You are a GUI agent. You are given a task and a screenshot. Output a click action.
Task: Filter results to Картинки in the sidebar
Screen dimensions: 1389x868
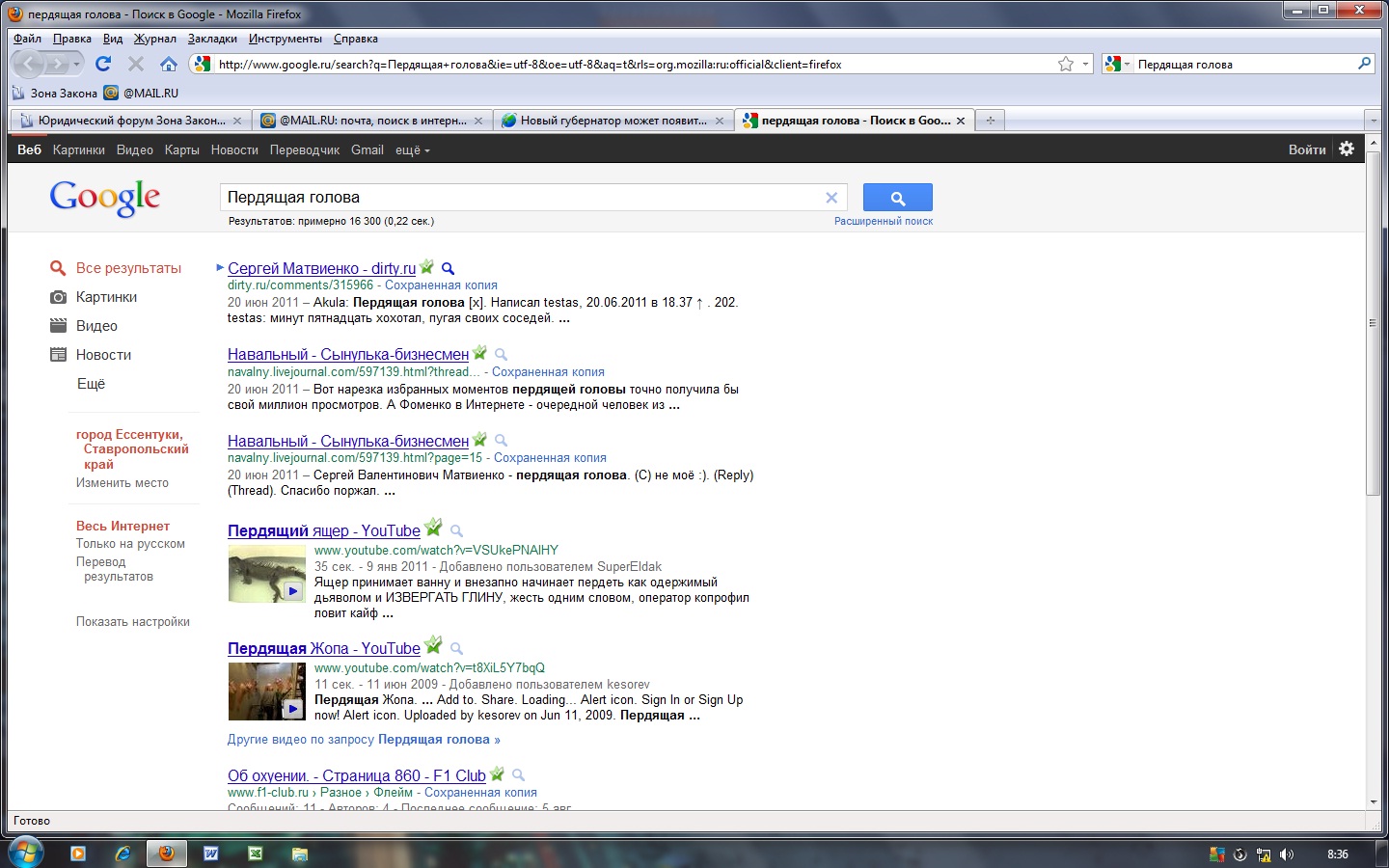pos(106,297)
